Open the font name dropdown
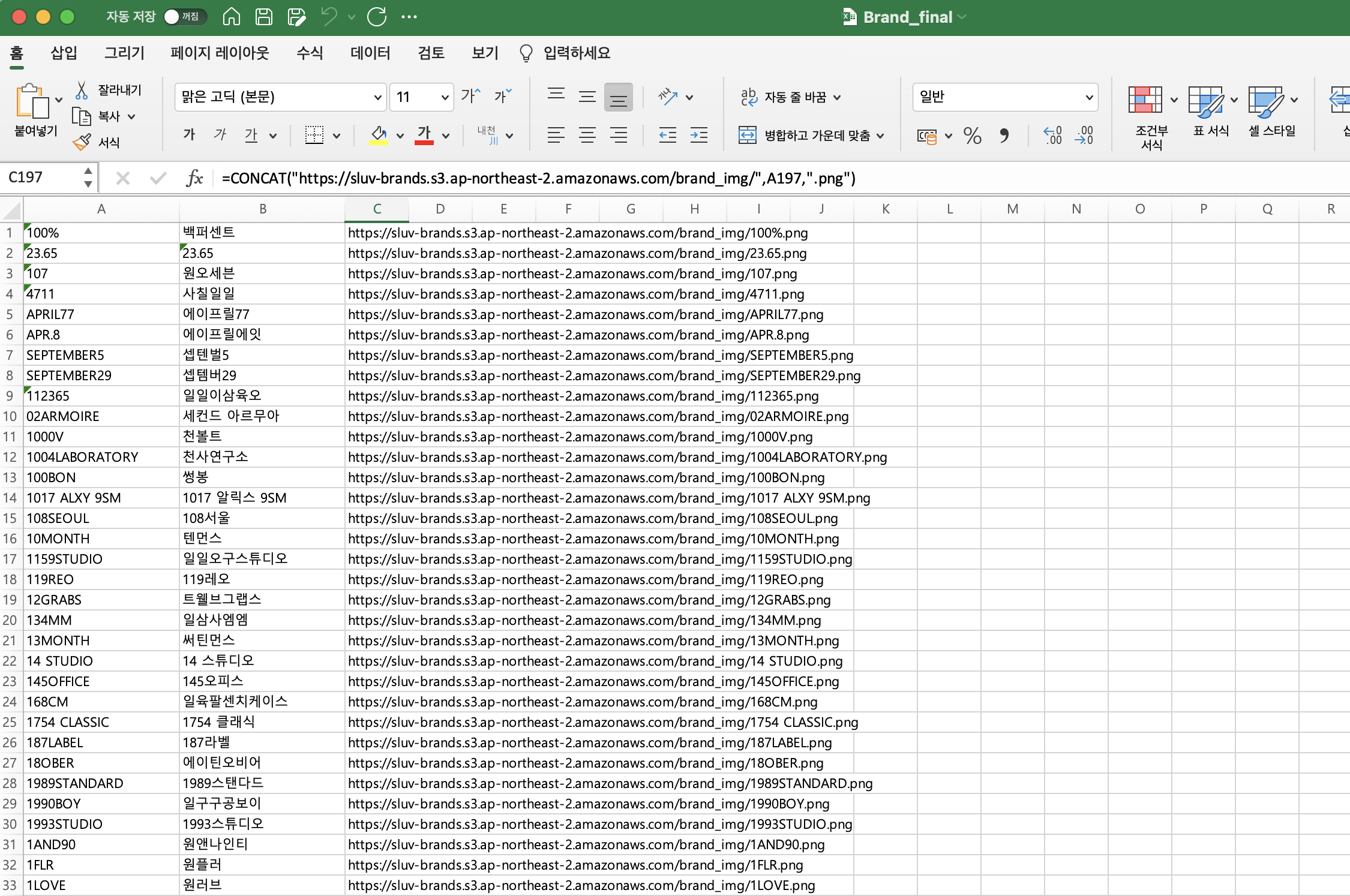Viewport: 1350px width, 896px height. (x=377, y=97)
